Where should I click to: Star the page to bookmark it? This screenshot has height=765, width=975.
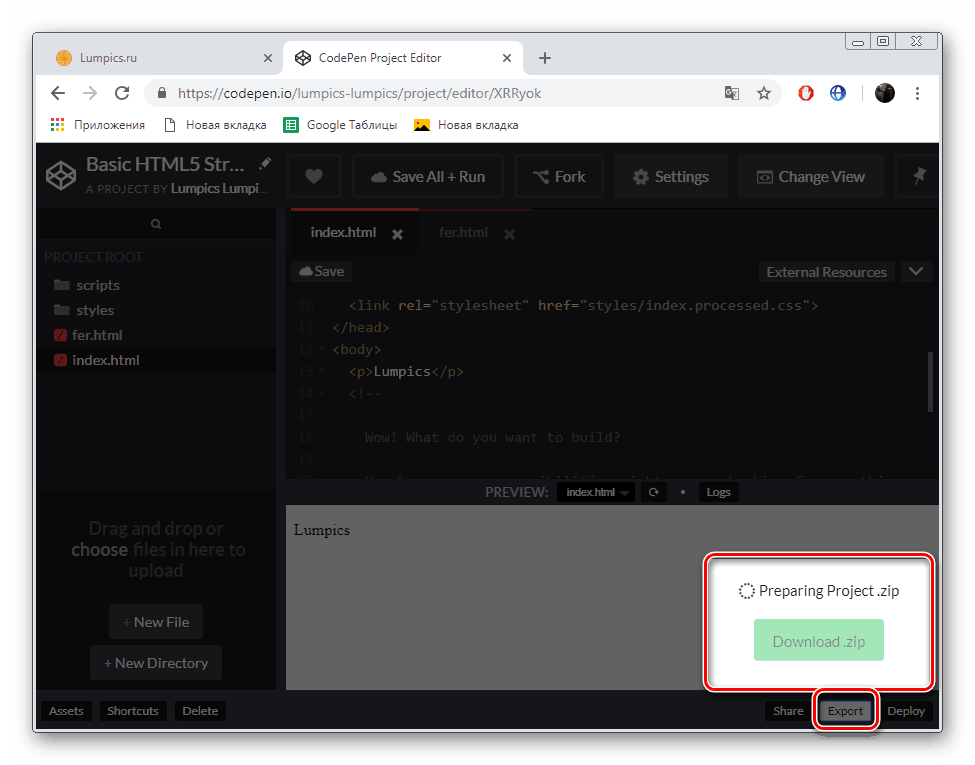tap(764, 92)
